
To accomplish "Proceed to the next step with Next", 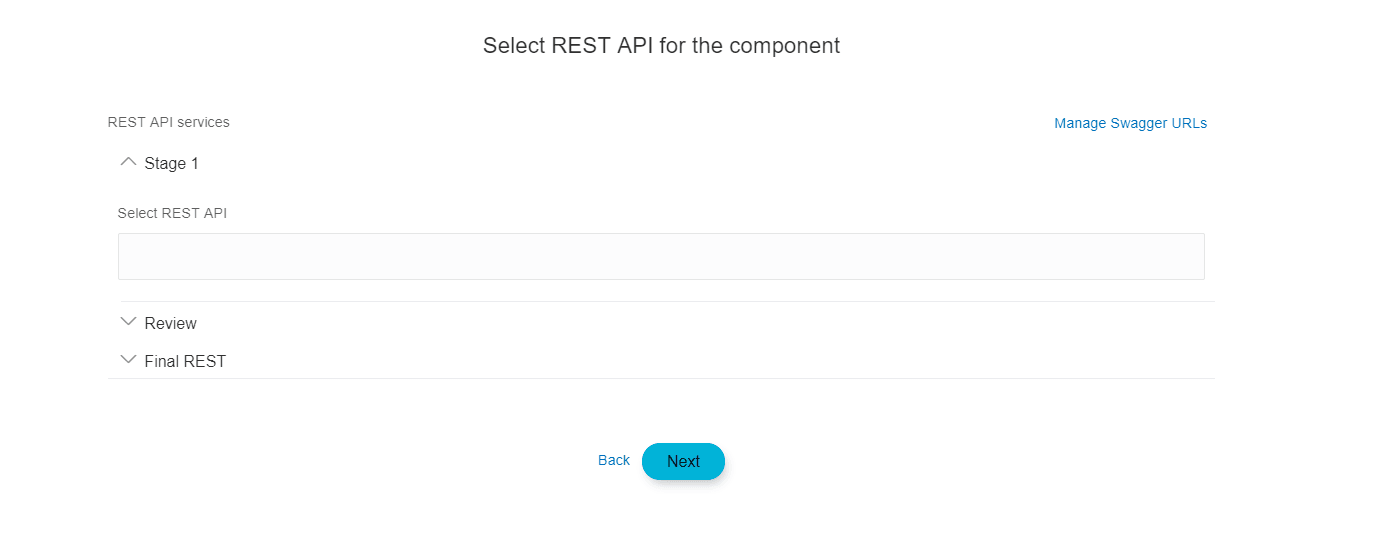I will pyautogui.click(x=683, y=461).
